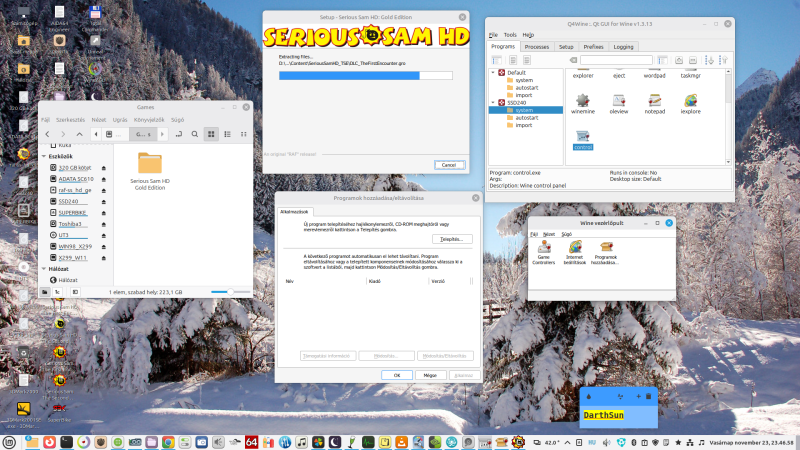Viewport: 800px width, 450px height.
Task: Click the volume icon in system tray
Action: point(606,442)
